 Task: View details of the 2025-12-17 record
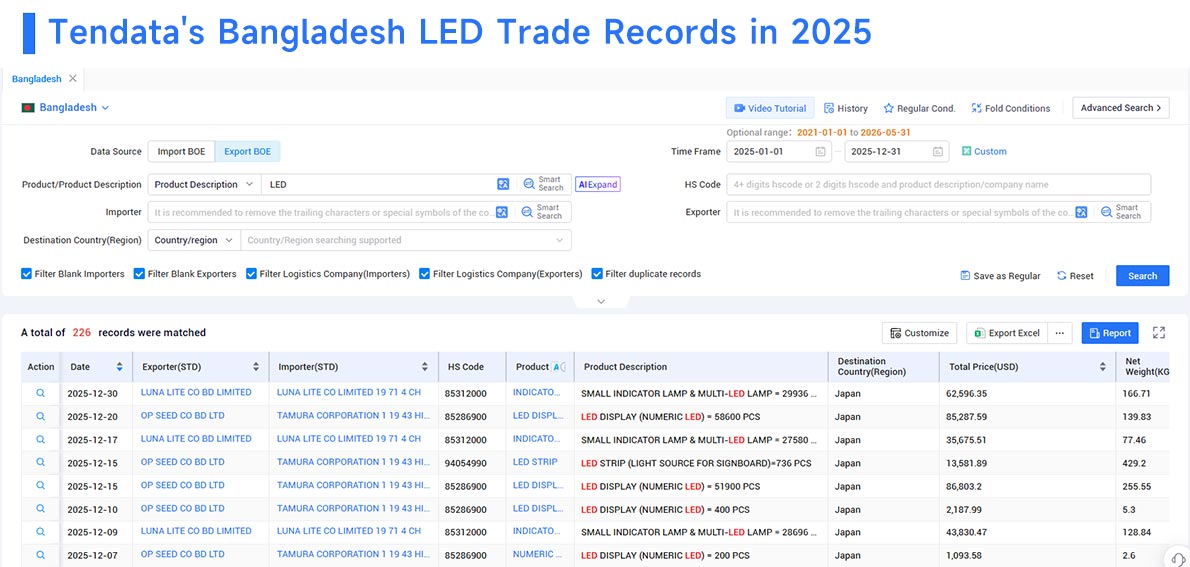[40, 439]
